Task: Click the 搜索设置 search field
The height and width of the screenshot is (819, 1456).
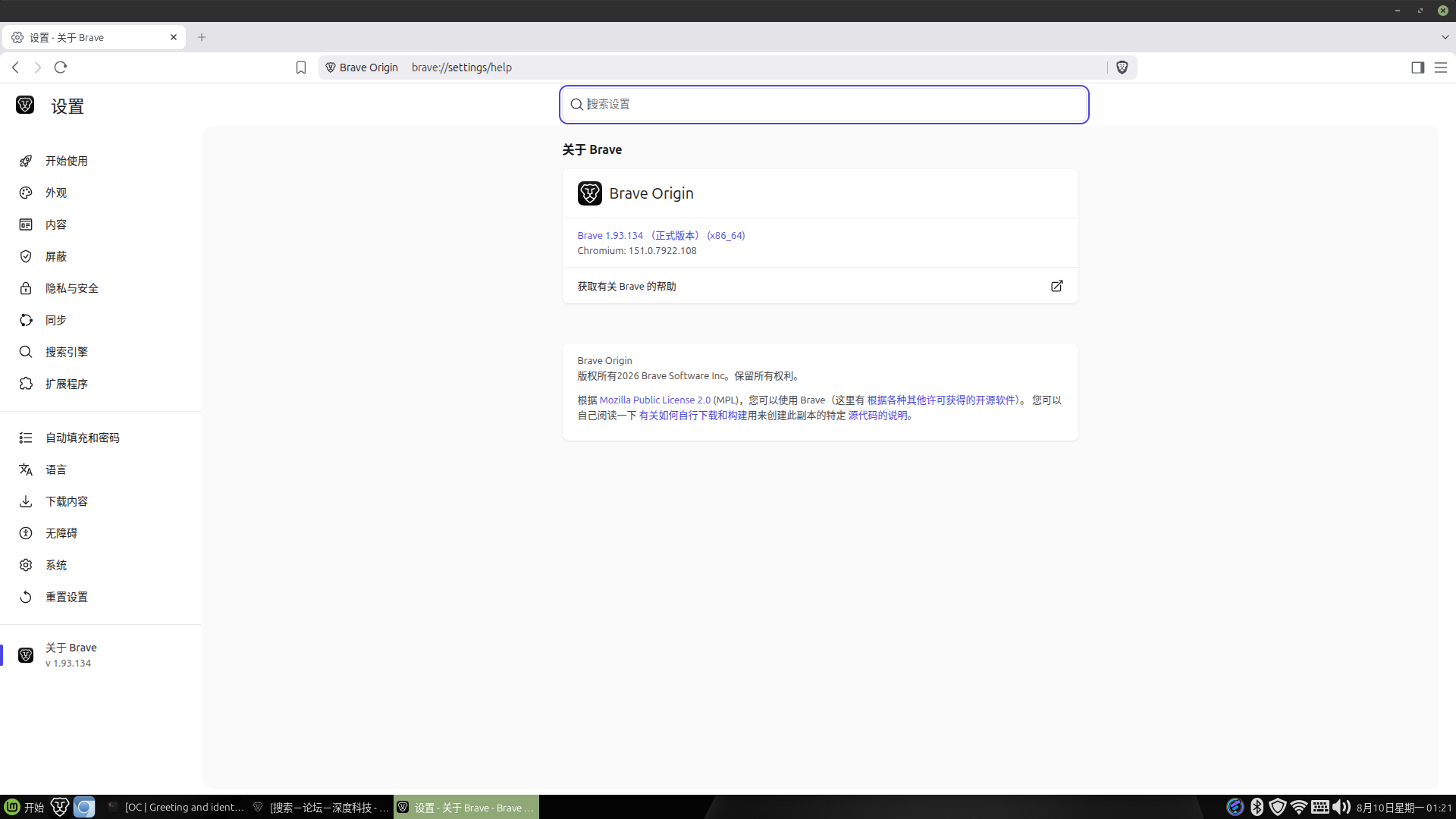Action: click(x=824, y=105)
